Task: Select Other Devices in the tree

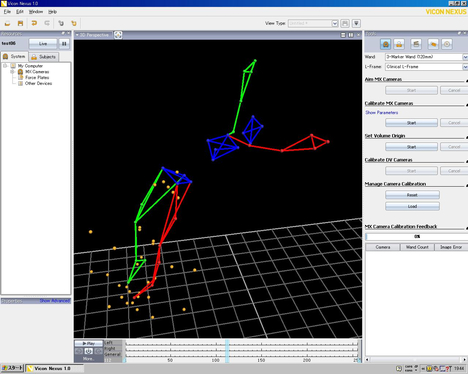Action: (x=38, y=83)
